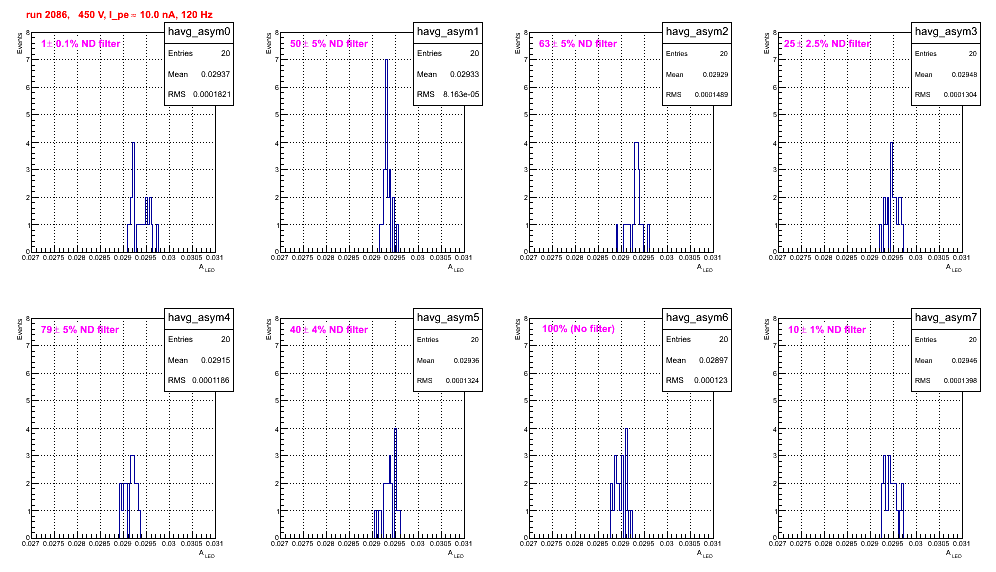Viewport: 996px width, 572px height.
Task: Click RMS value 0.0001398 in havg_asym7
Action: click(960, 381)
